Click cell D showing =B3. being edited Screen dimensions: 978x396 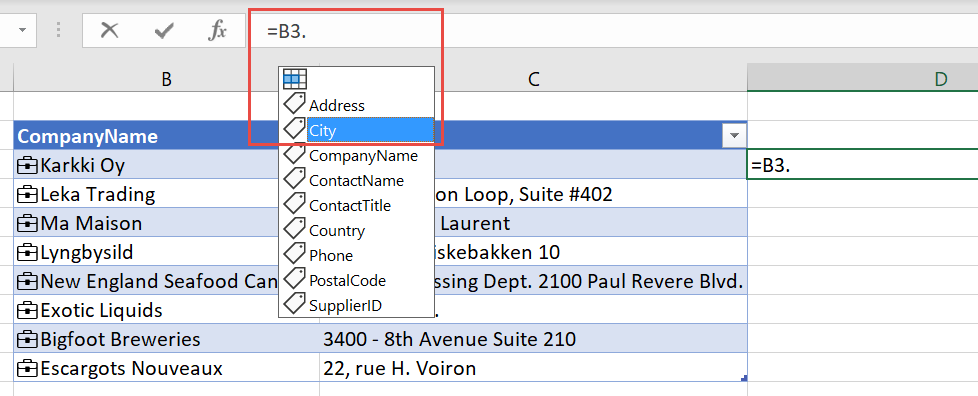click(863, 165)
